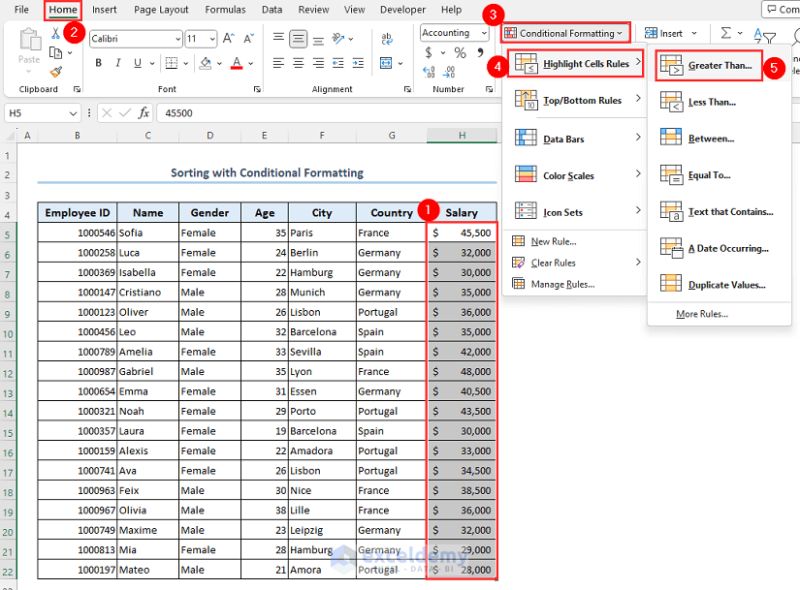Open the Developer tab
Screen dimensions: 800x590
point(402,9)
